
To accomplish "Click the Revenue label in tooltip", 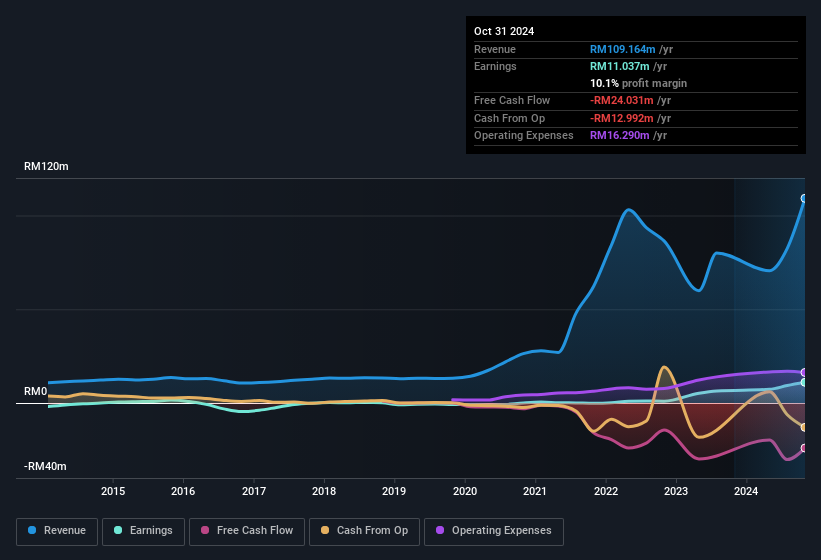I will 495,49.
